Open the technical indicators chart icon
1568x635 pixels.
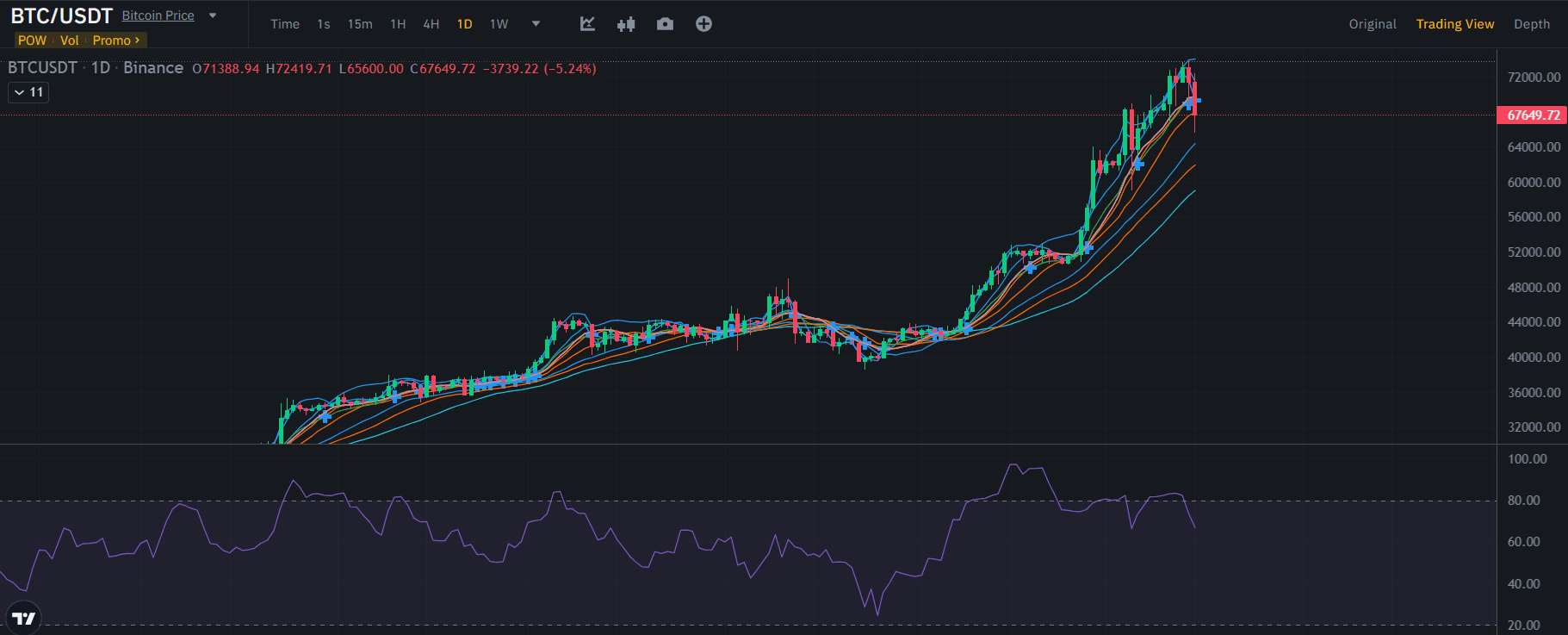(x=587, y=24)
